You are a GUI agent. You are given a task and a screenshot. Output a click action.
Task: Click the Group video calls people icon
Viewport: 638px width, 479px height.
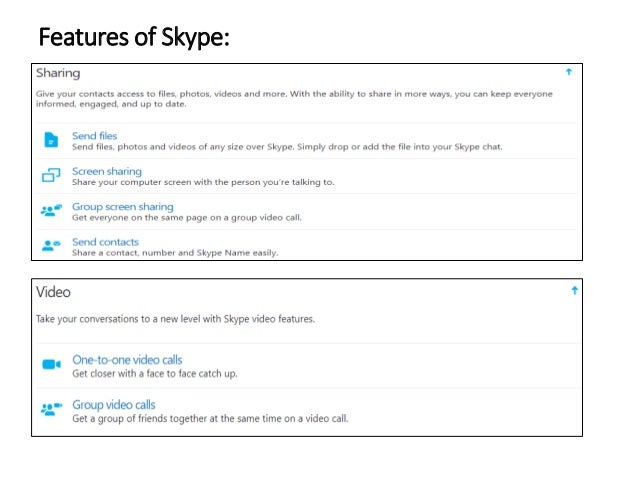click(x=51, y=409)
